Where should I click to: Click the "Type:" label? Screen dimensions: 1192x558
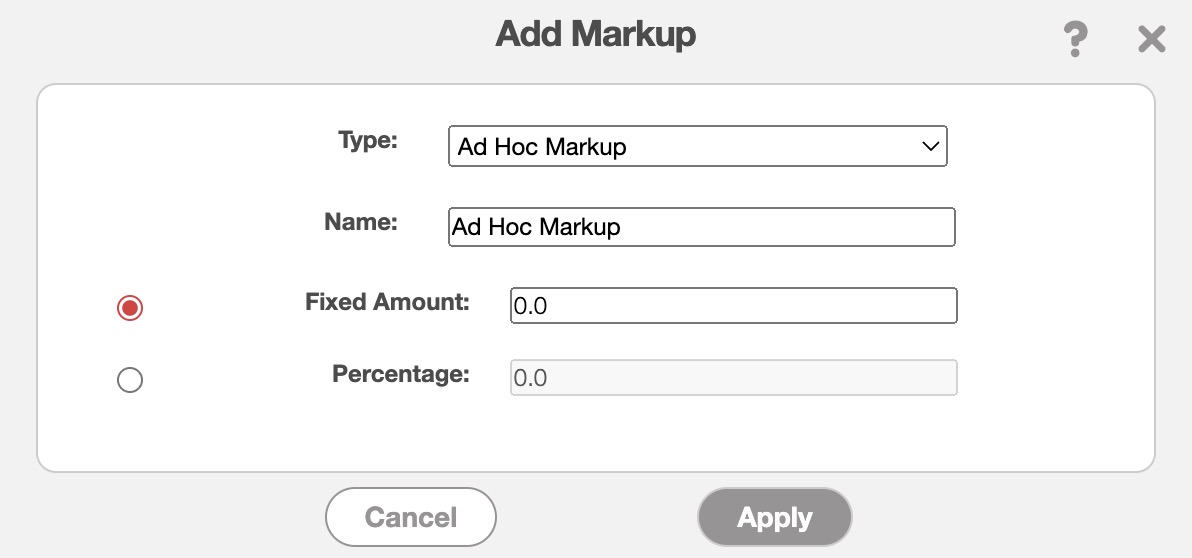(368, 141)
